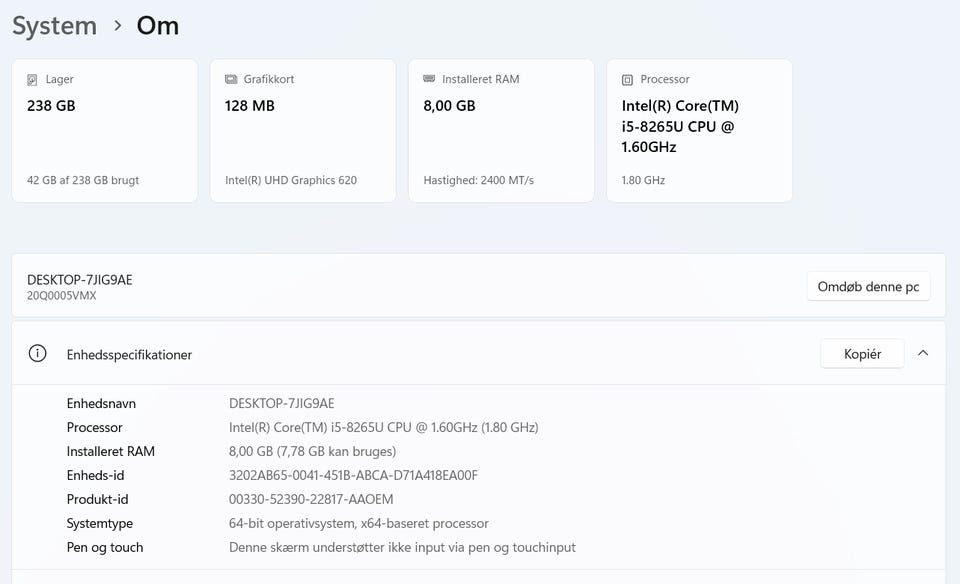Collapse the Enhedsspecifikationer section with the chevron
Screen dimensions: 960x584
click(x=922, y=353)
